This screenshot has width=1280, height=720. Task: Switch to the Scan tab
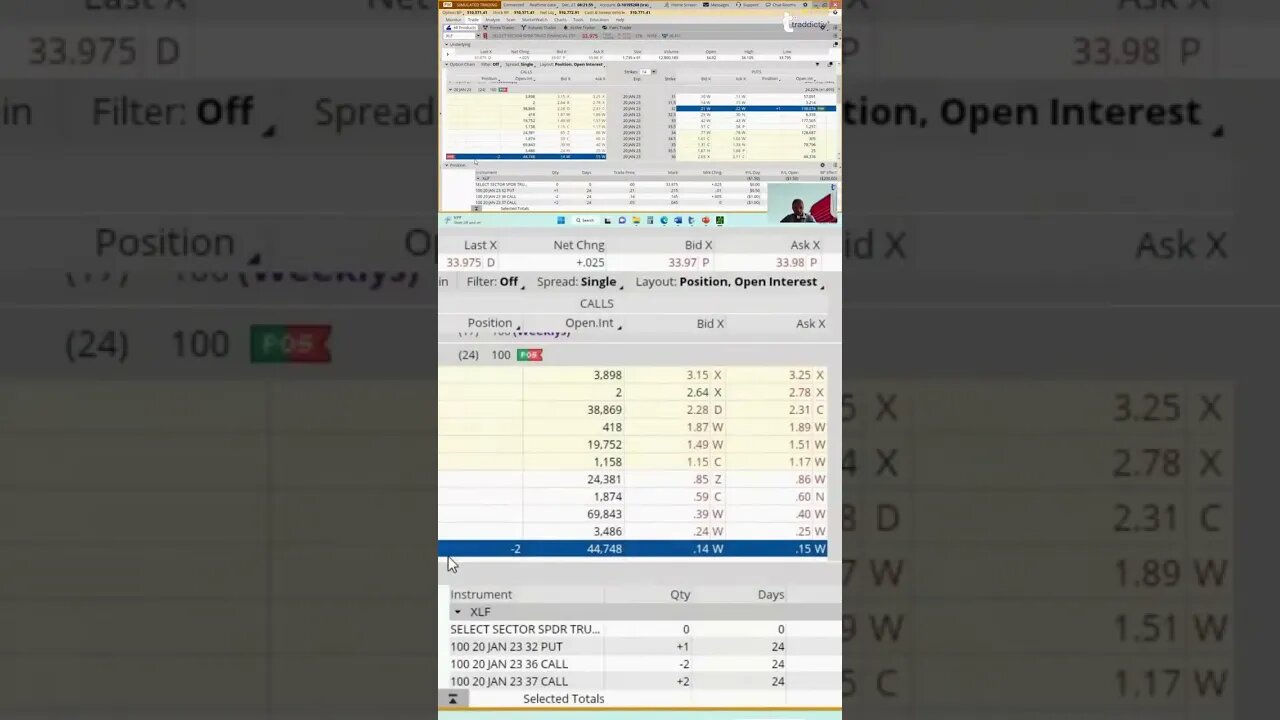click(511, 20)
